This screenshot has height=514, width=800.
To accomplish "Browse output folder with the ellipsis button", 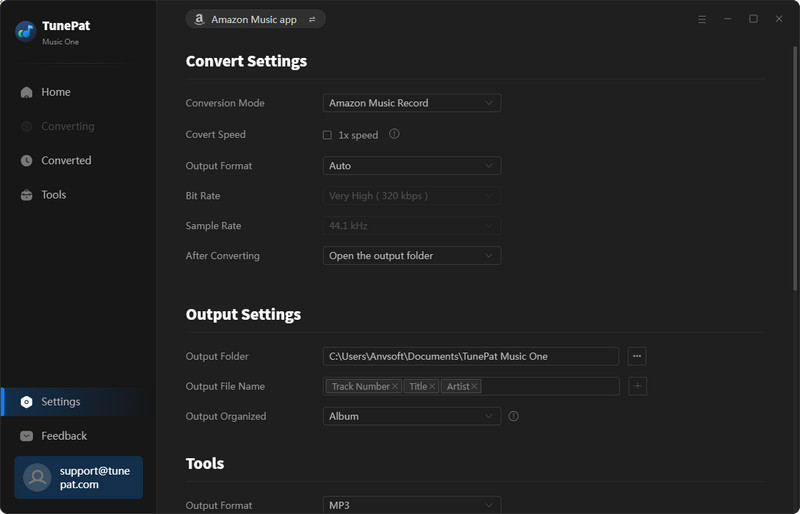I will (637, 356).
